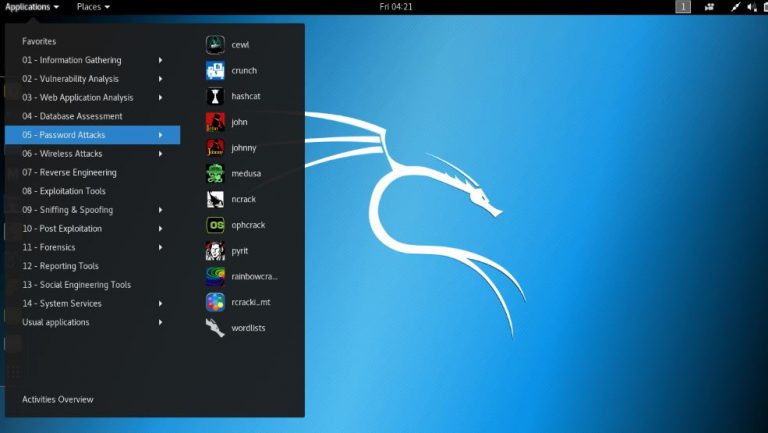Screen dimensions: 768x433
Task: Expand the Usual applications submenu arrow
Action: [160, 322]
